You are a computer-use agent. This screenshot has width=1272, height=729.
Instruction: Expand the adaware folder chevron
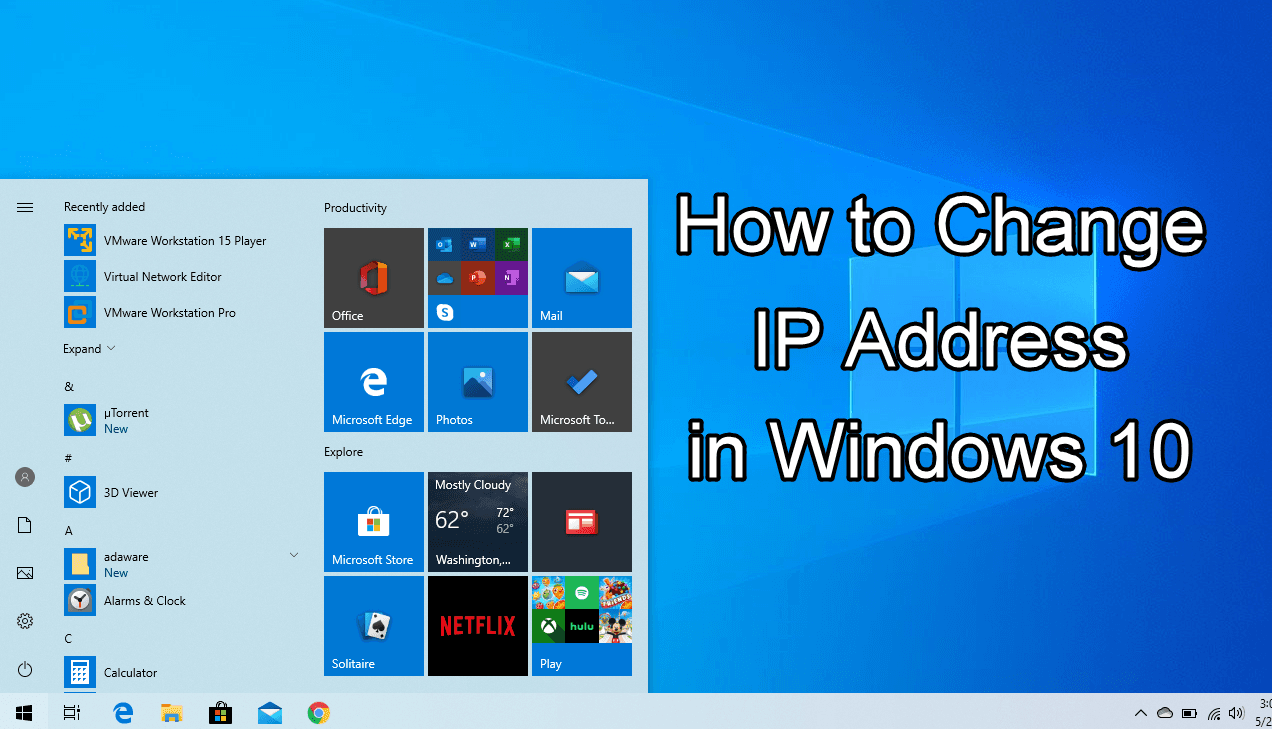(x=294, y=555)
